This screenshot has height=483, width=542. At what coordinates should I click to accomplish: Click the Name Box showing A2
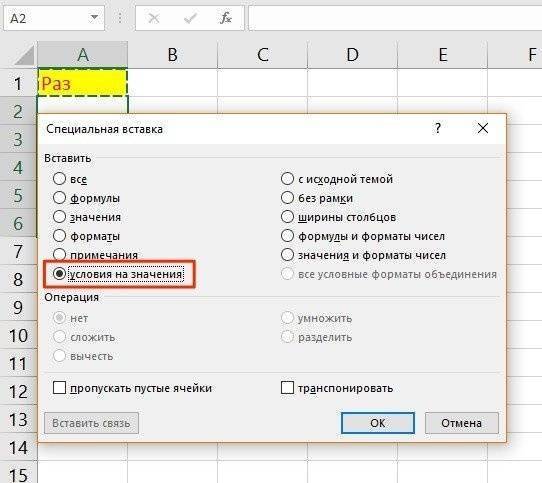click(54, 18)
